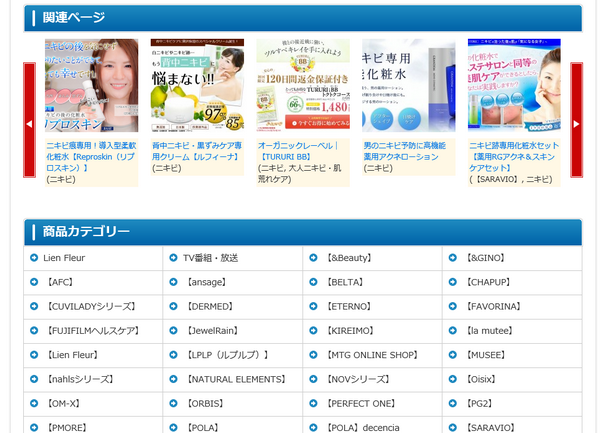Open the 【NATURAL ELEMENTS】 category
The height and width of the screenshot is (433, 600).
pyautogui.click(x=236, y=380)
